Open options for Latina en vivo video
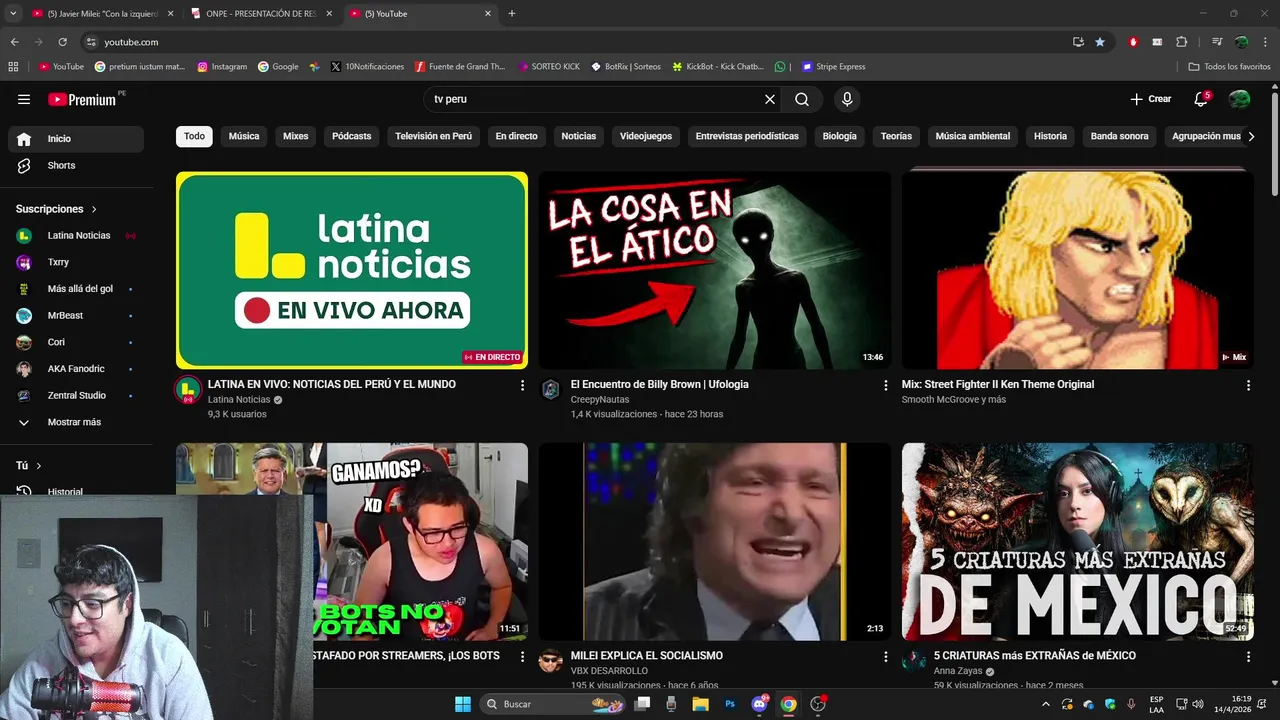The width and height of the screenshot is (1280, 720). click(522, 385)
